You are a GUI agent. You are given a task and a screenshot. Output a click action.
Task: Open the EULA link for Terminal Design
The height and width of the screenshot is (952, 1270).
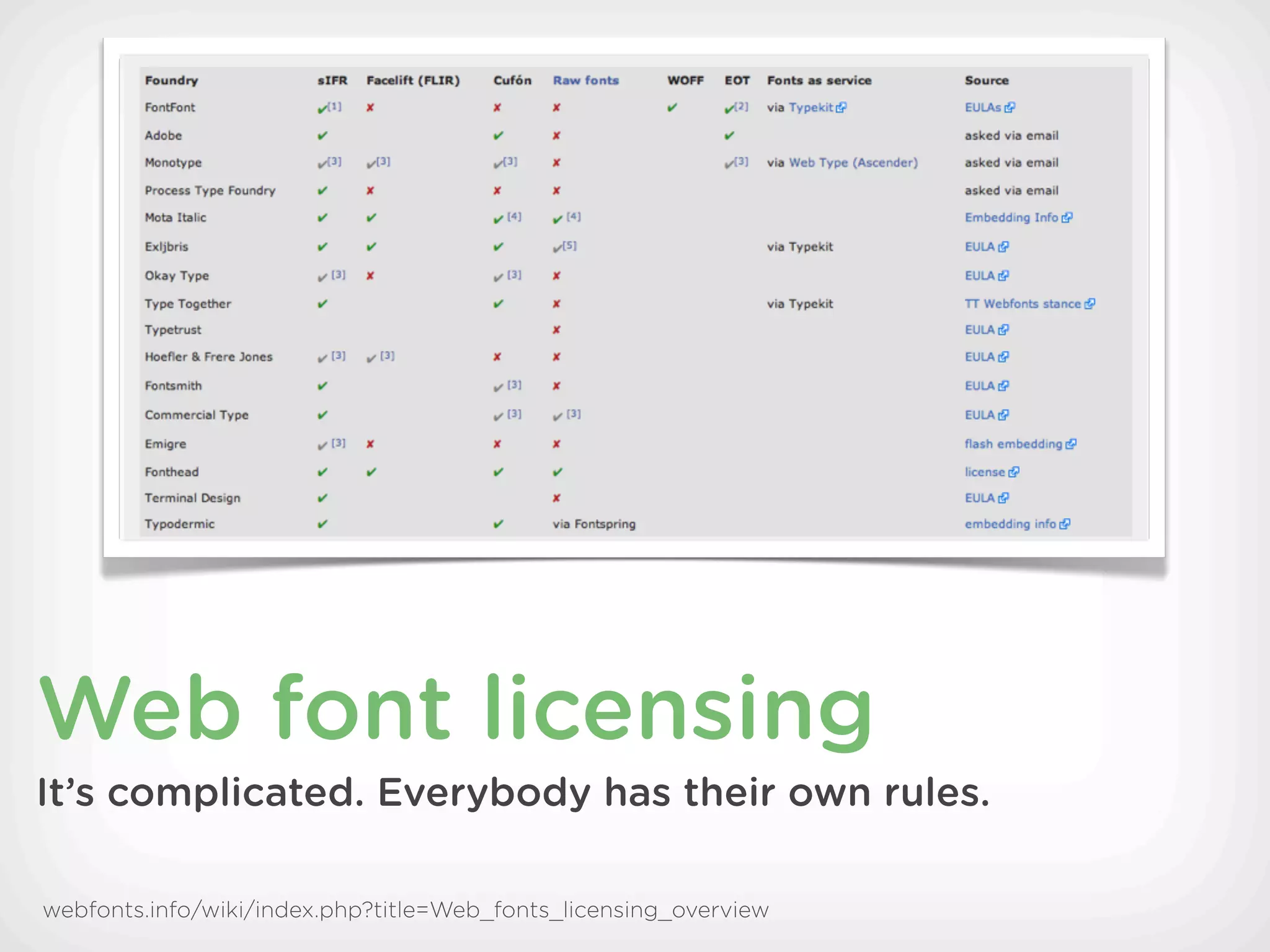click(x=980, y=498)
